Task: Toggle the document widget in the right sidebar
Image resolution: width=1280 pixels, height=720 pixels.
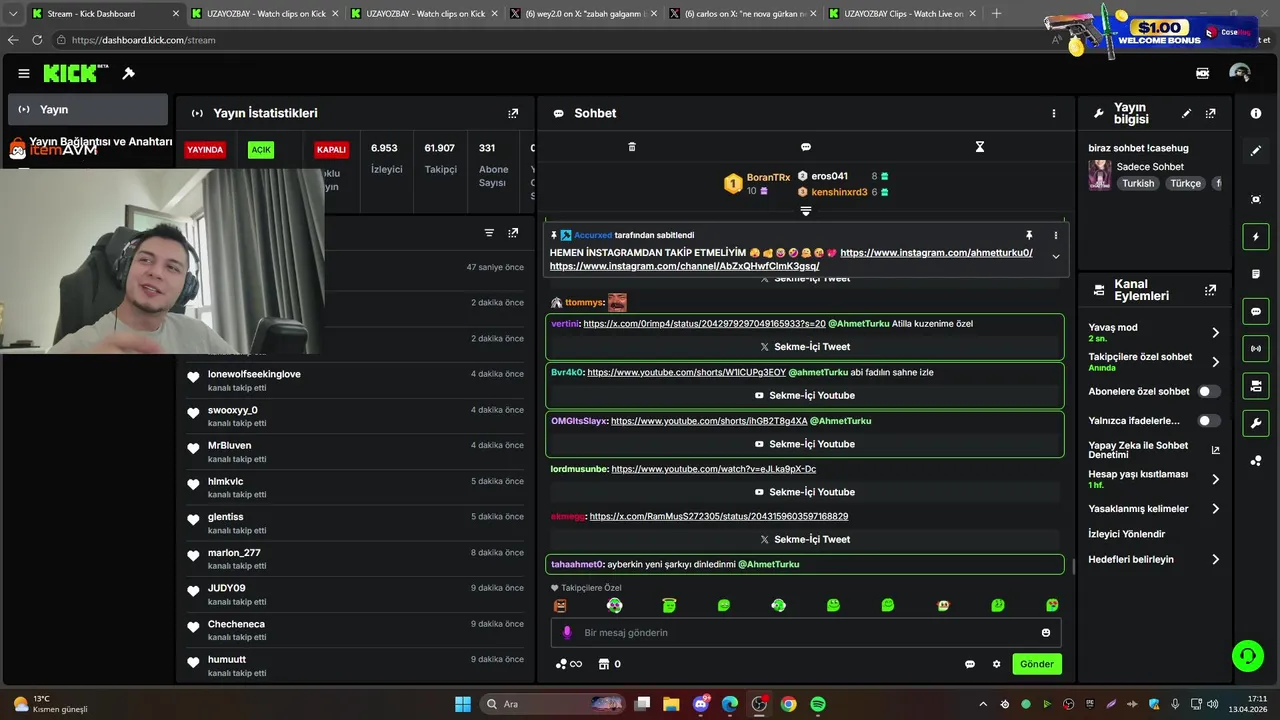Action: coord(1256,274)
